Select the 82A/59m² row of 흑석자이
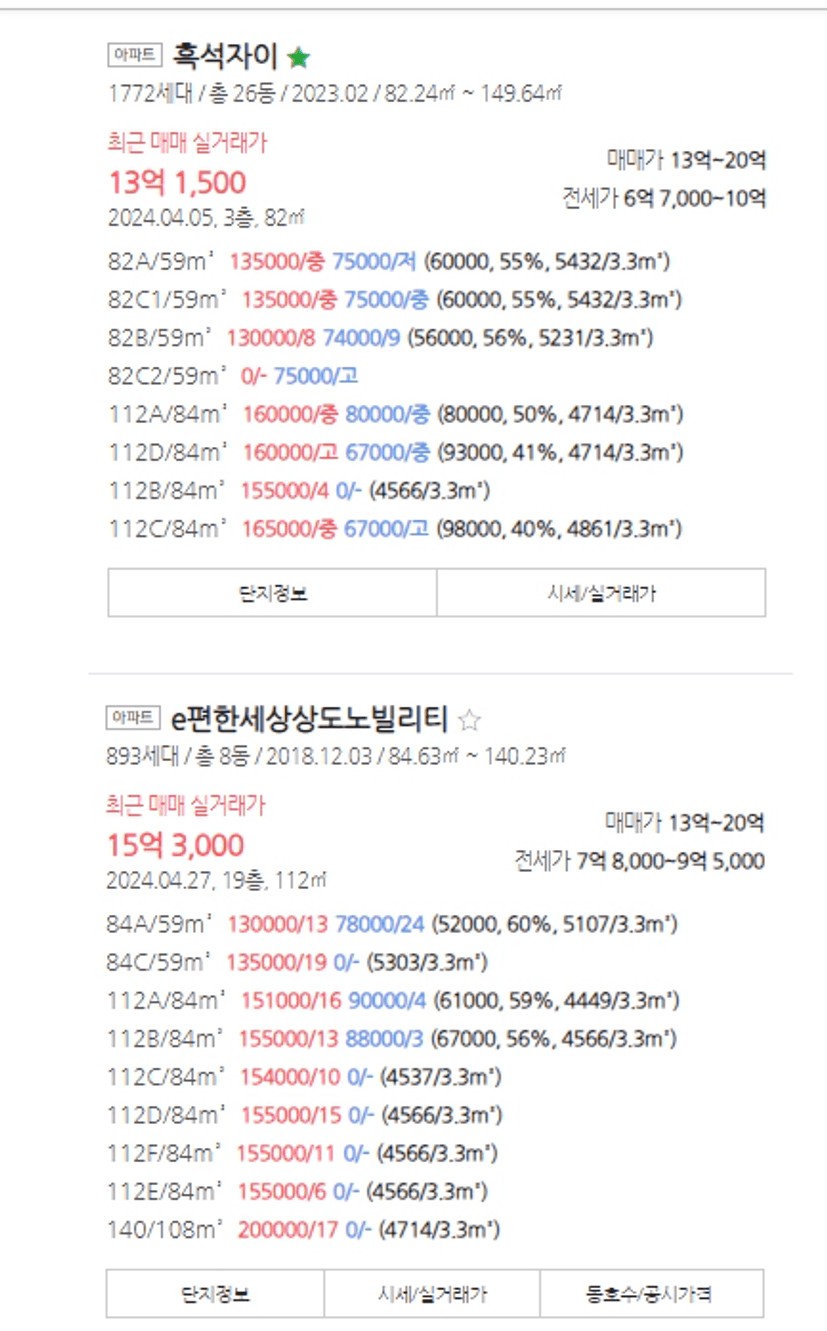This screenshot has height=1331, width=827. 162,262
